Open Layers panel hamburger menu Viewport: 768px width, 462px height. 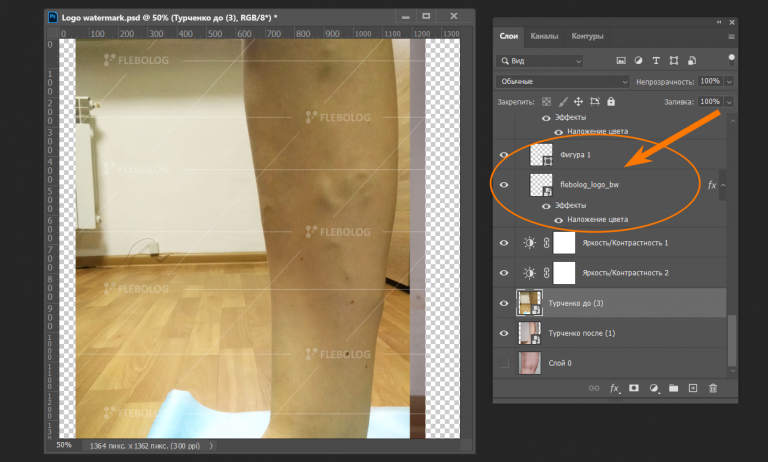point(731,37)
